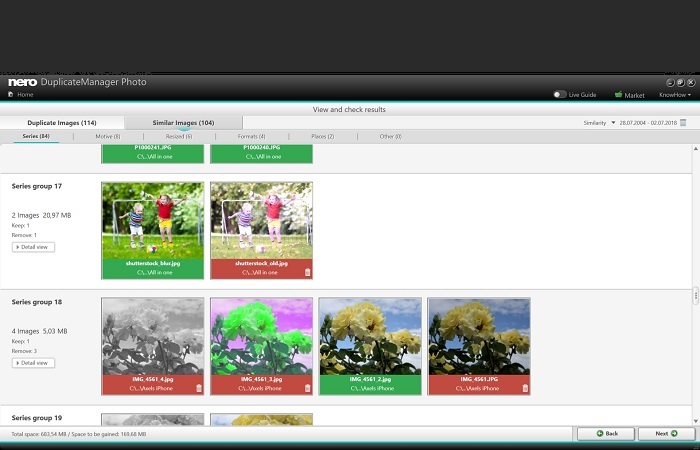Click trash icon on shutterstock_old.jpg
Screen dimensions: 700x450
coord(306,272)
